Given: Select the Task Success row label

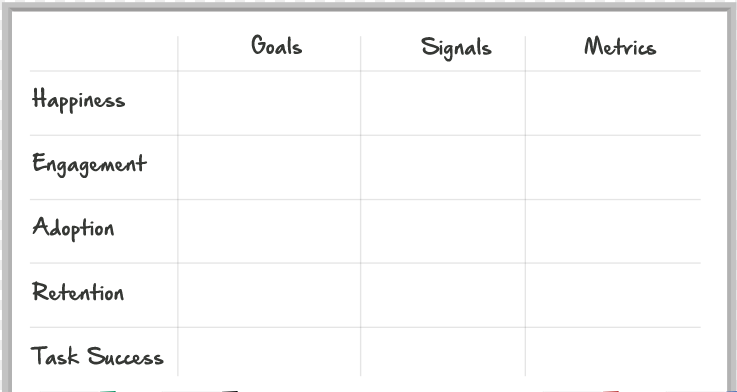Looking at the screenshot, I should click(97, 355).
